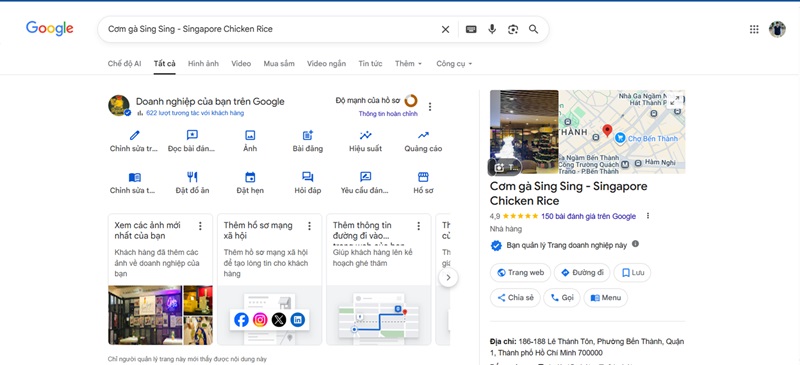Click the Menu button in knowledge panel

pyautogui.click(x=606, y=298)
